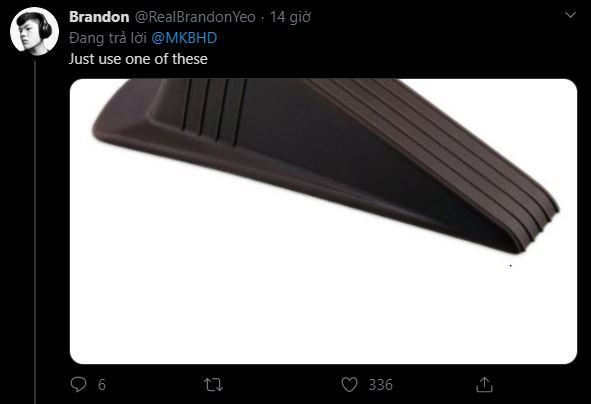The height and width of the screenshot is (404, 591).
Task: Like the tweet with the heart icon
Action: [349, 385]
